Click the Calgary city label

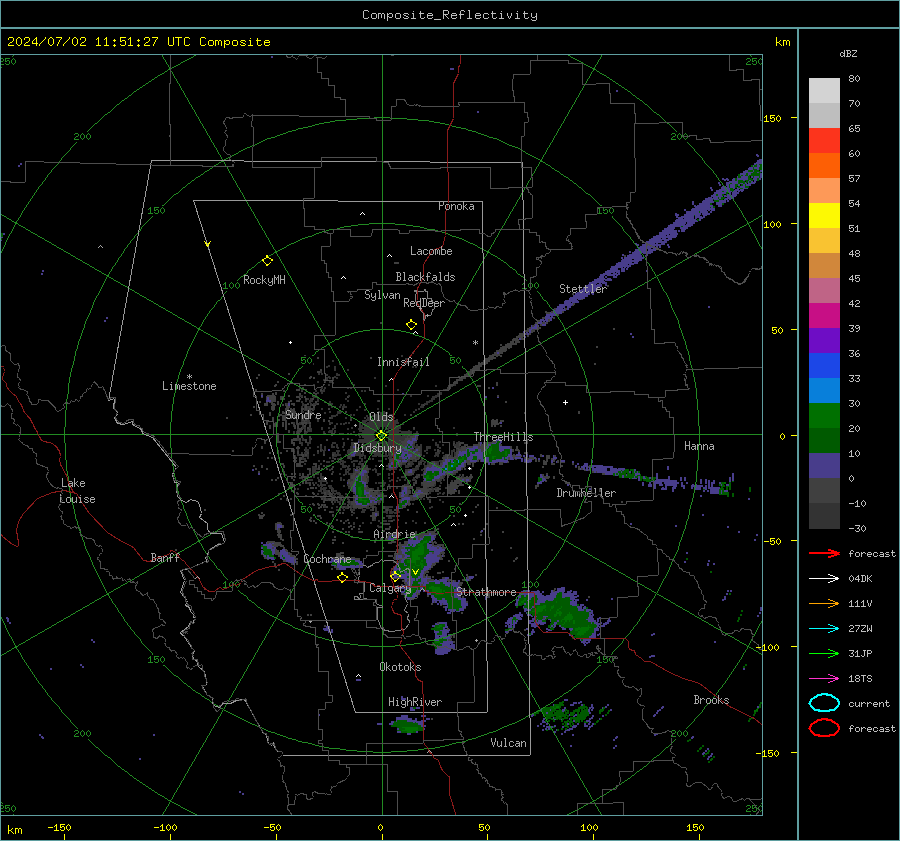[x=390, y=588]
